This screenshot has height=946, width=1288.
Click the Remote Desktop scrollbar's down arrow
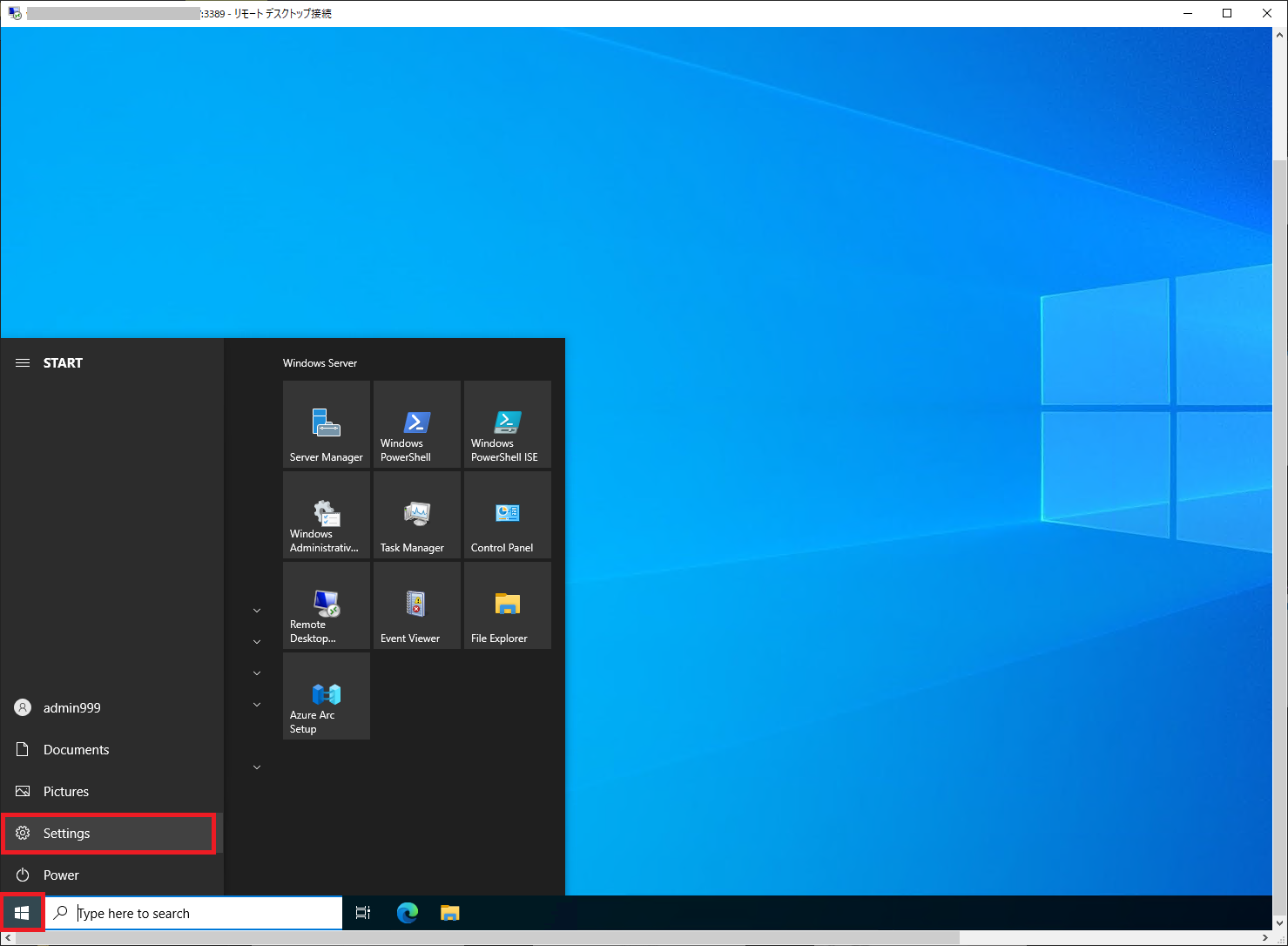pyautogui.click(x=1280, y=922)
